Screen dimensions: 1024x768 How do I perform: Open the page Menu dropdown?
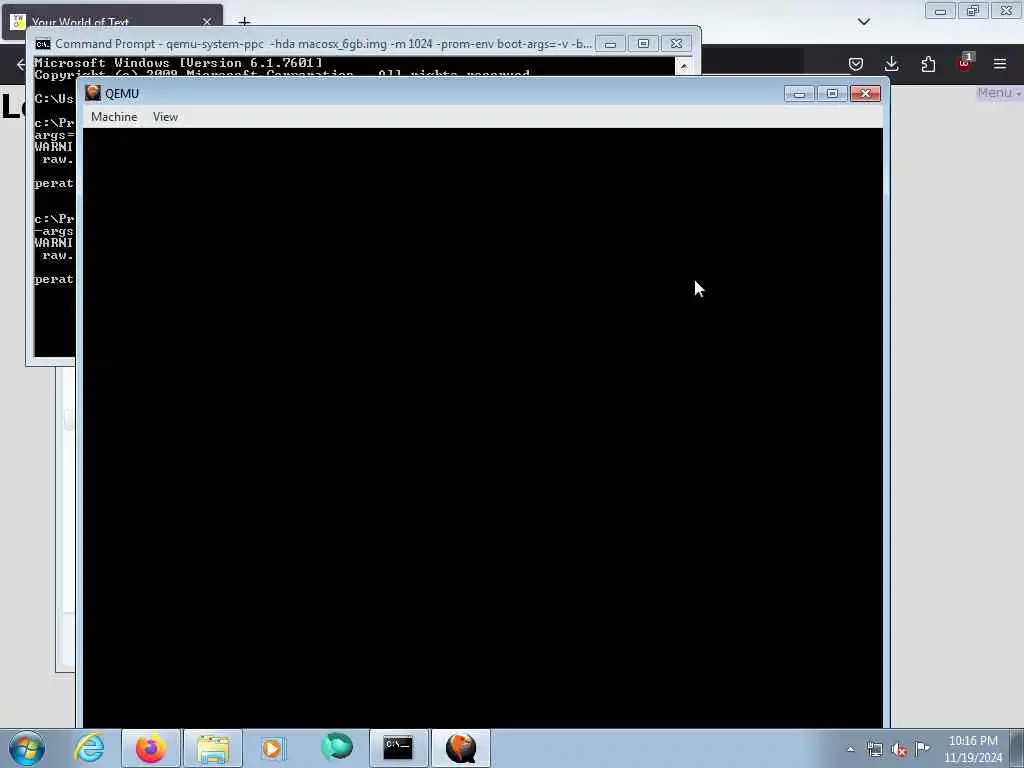coord(999,93)
